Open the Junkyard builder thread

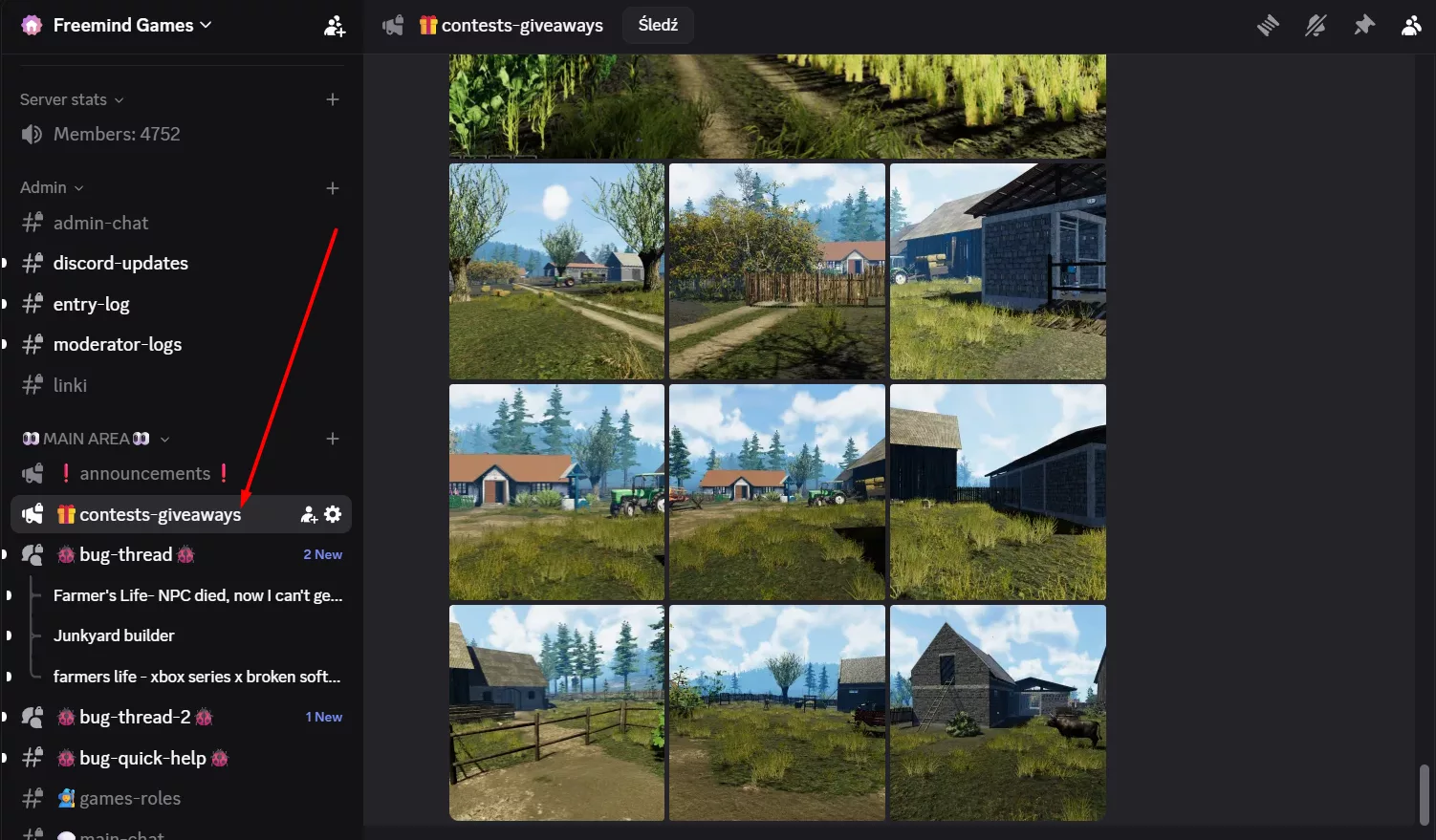click(114, 635)
